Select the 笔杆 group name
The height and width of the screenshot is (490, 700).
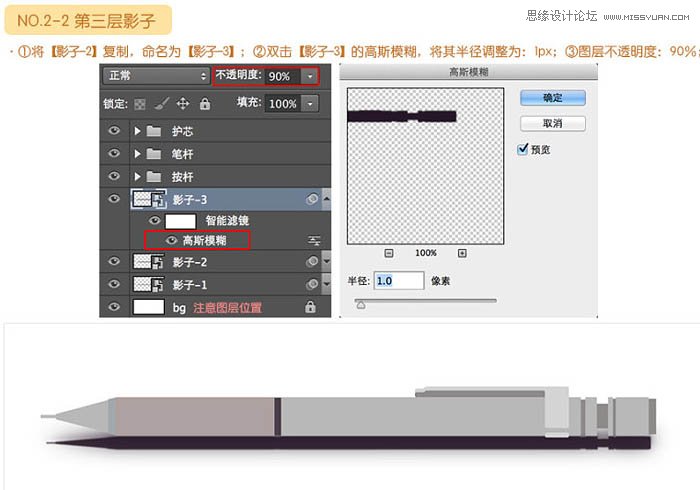(x=182, y=154)
